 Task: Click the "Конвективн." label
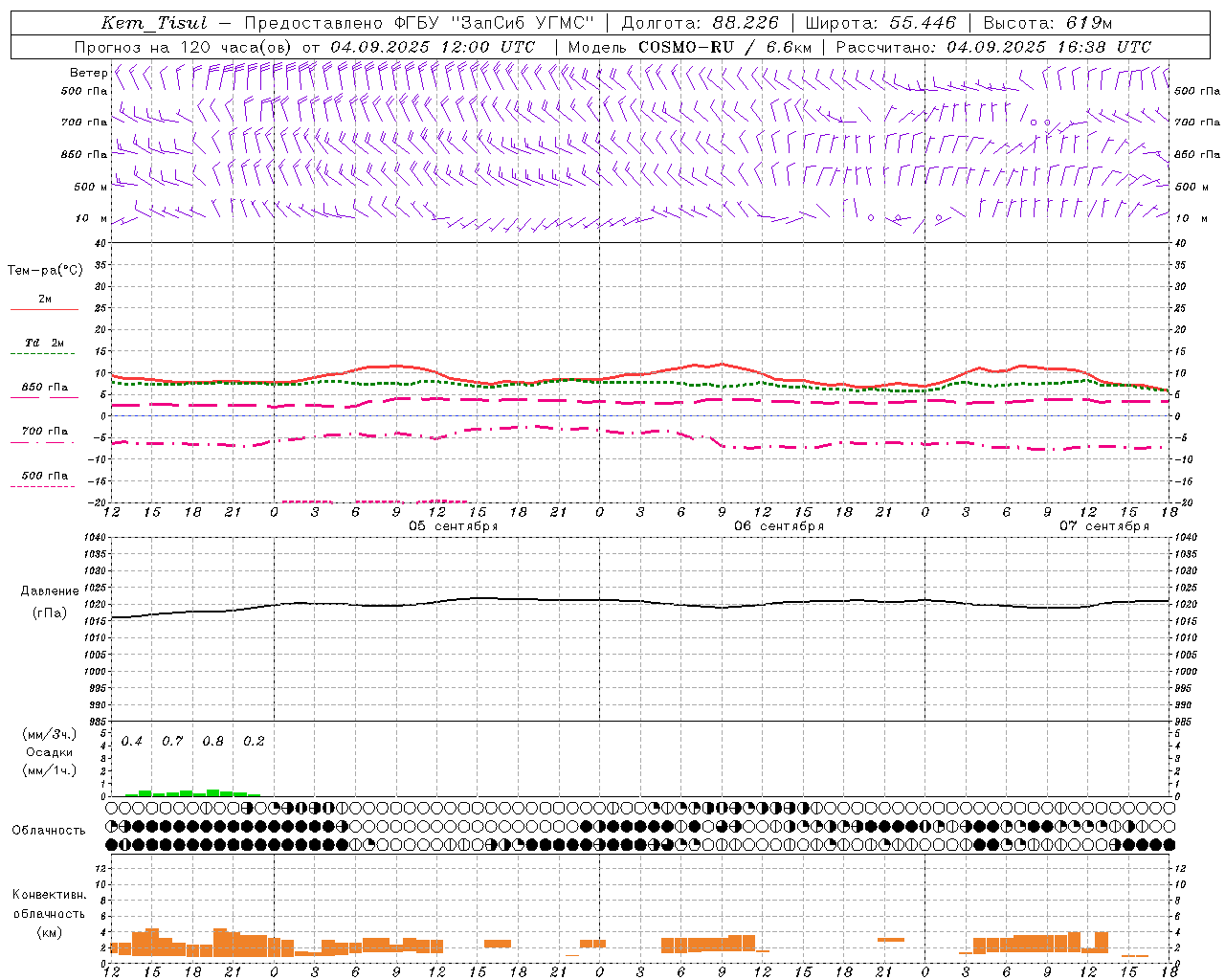click(49, 895)
